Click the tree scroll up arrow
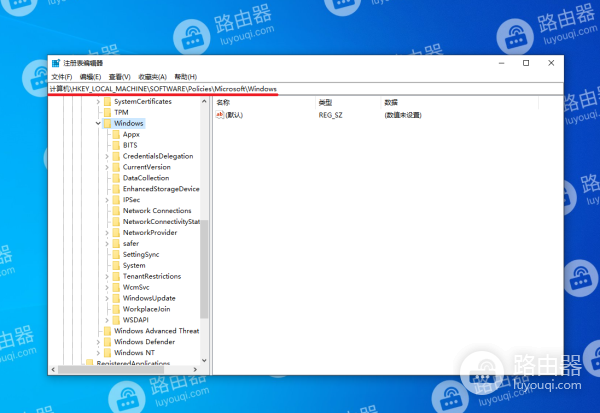The width and height of the screenshot is (600, 413). [x=204, y=101]
